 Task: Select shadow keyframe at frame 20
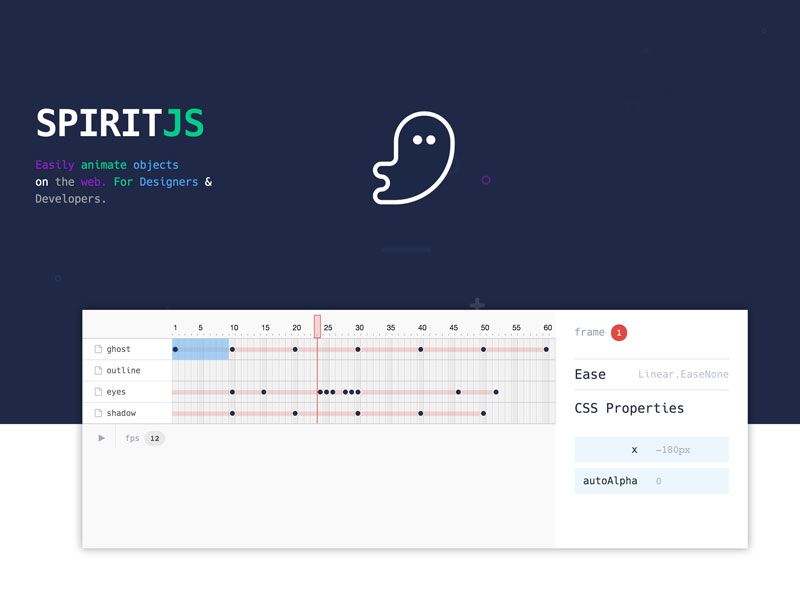click(x=295, y=413)
